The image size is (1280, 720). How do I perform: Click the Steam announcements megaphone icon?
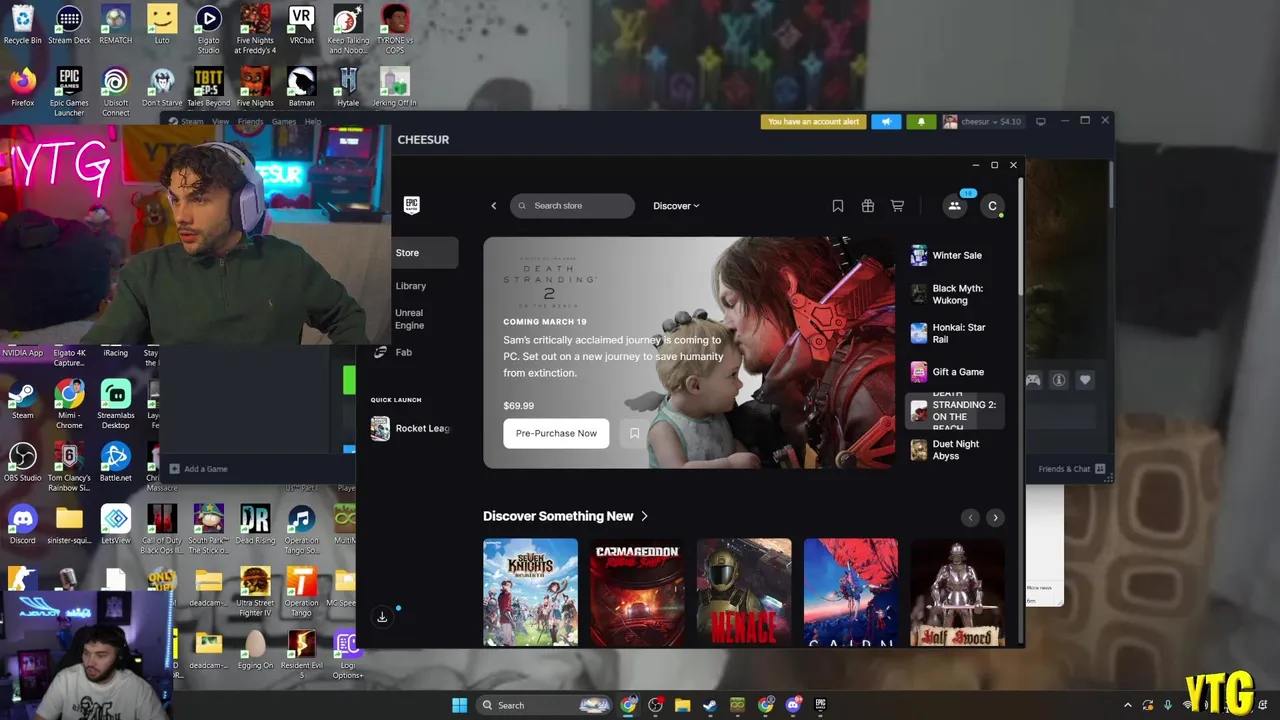pos(886,122)
